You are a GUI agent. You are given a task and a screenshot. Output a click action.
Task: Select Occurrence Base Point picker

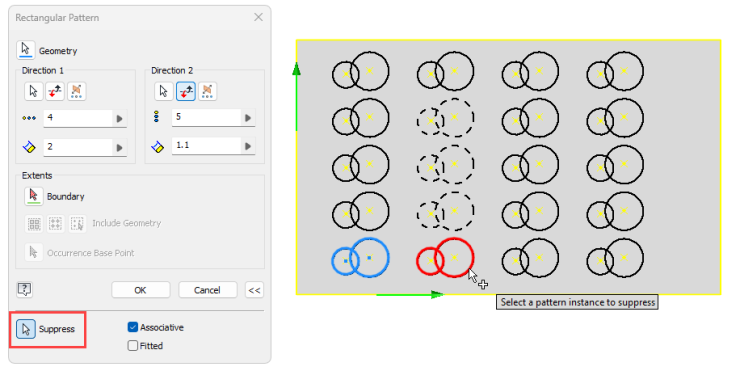tap(34, 253)
